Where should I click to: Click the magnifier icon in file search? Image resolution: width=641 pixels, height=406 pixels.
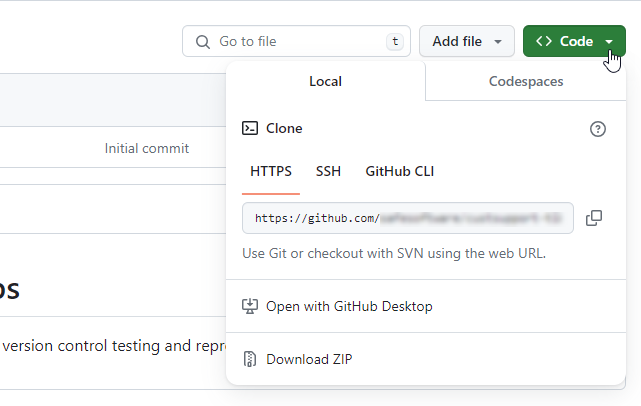pyautogui.click(x=203, y=42)
